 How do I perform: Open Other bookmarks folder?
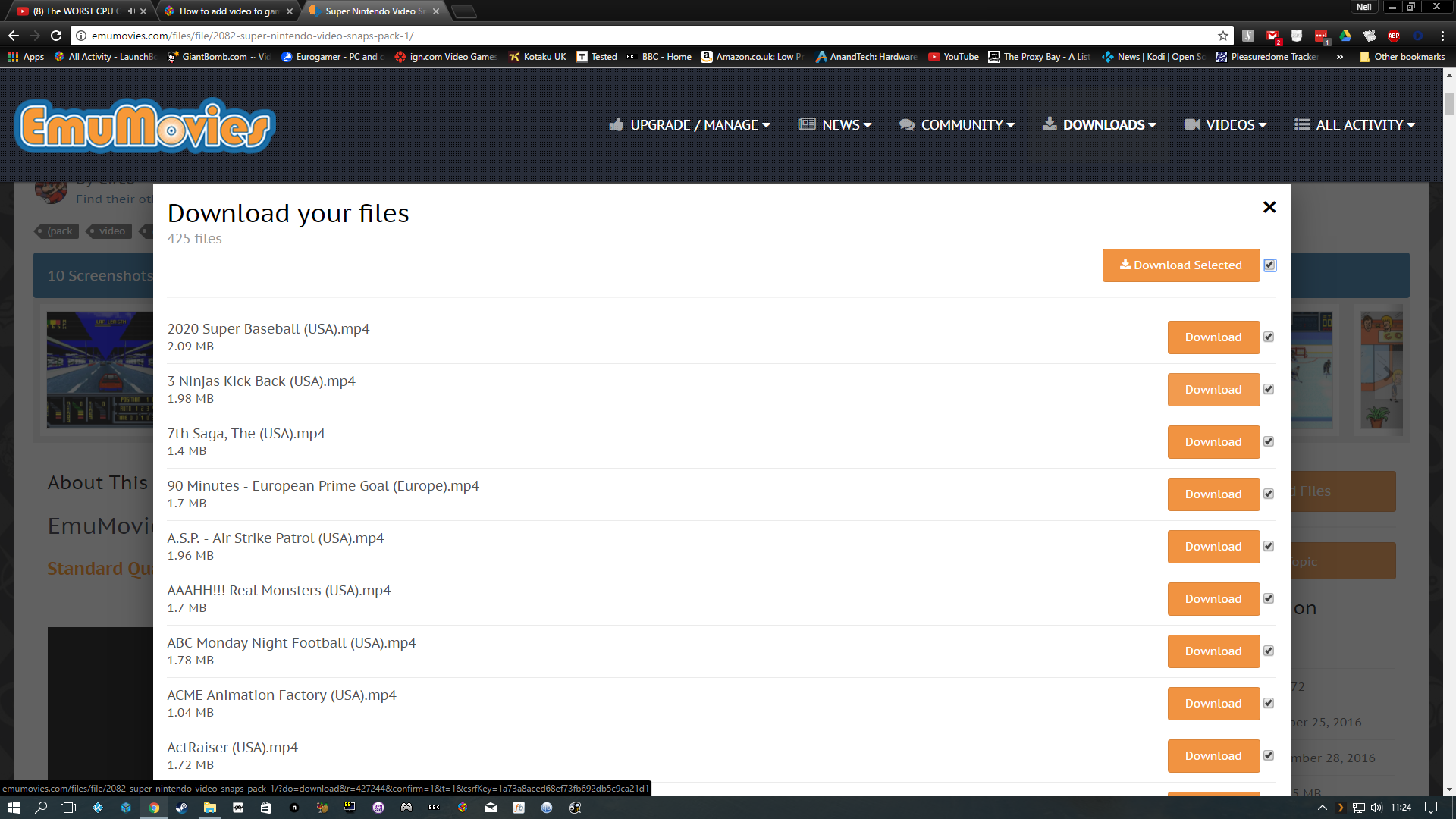click(x=1402, y=57)
